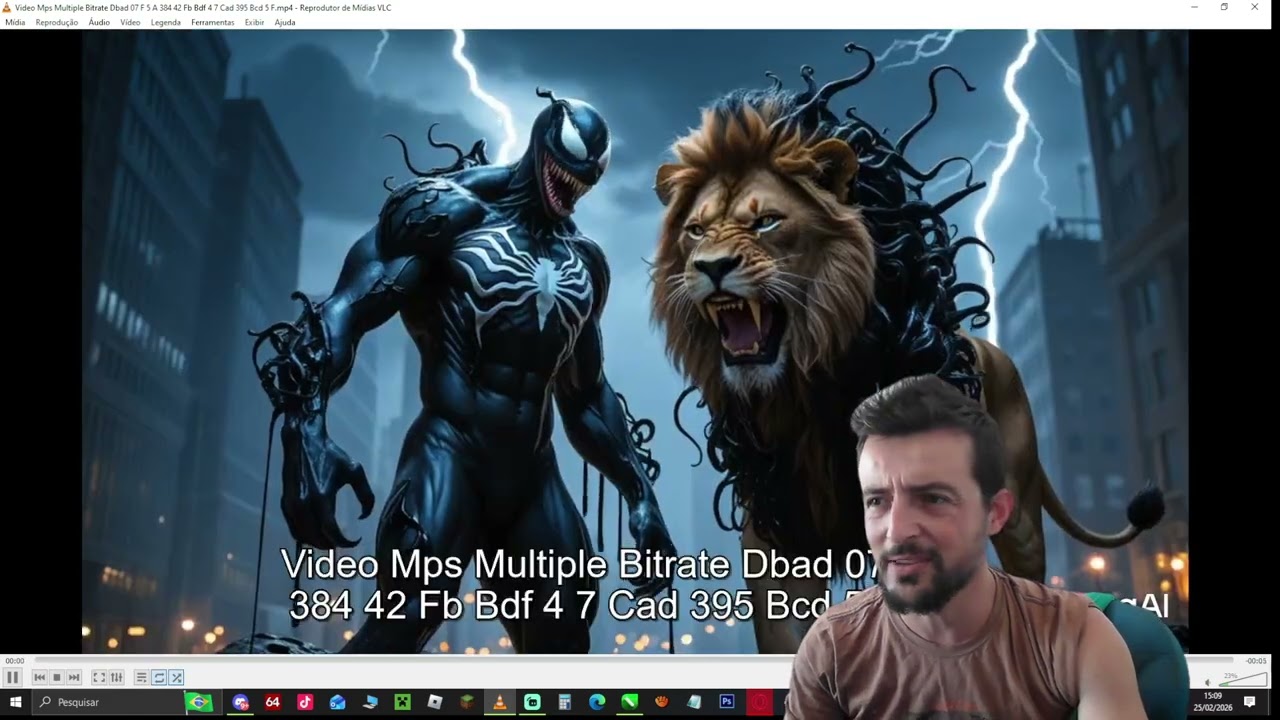Viewport: 1280px width, 720px height.
Task: Open the red circle taskbar app
Action: pos(760,702)
